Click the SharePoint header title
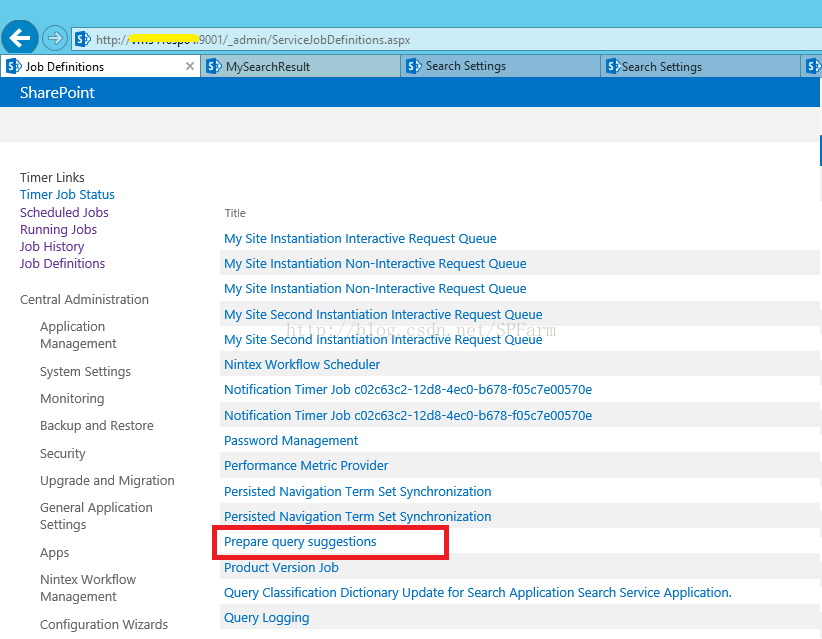 (57, 93)
